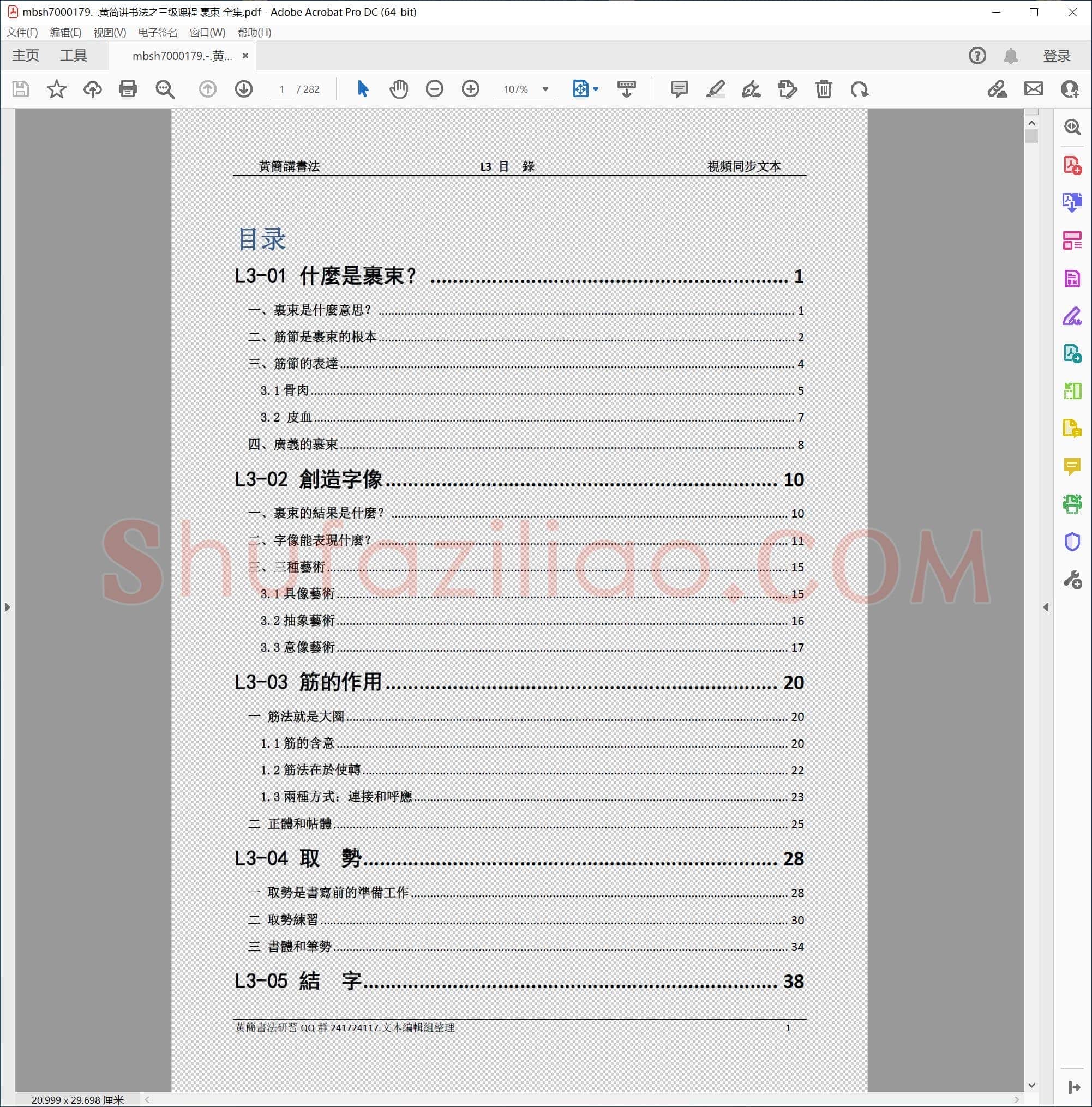Jump to L3-03 筋的作用 entry

tap(519, 682)
